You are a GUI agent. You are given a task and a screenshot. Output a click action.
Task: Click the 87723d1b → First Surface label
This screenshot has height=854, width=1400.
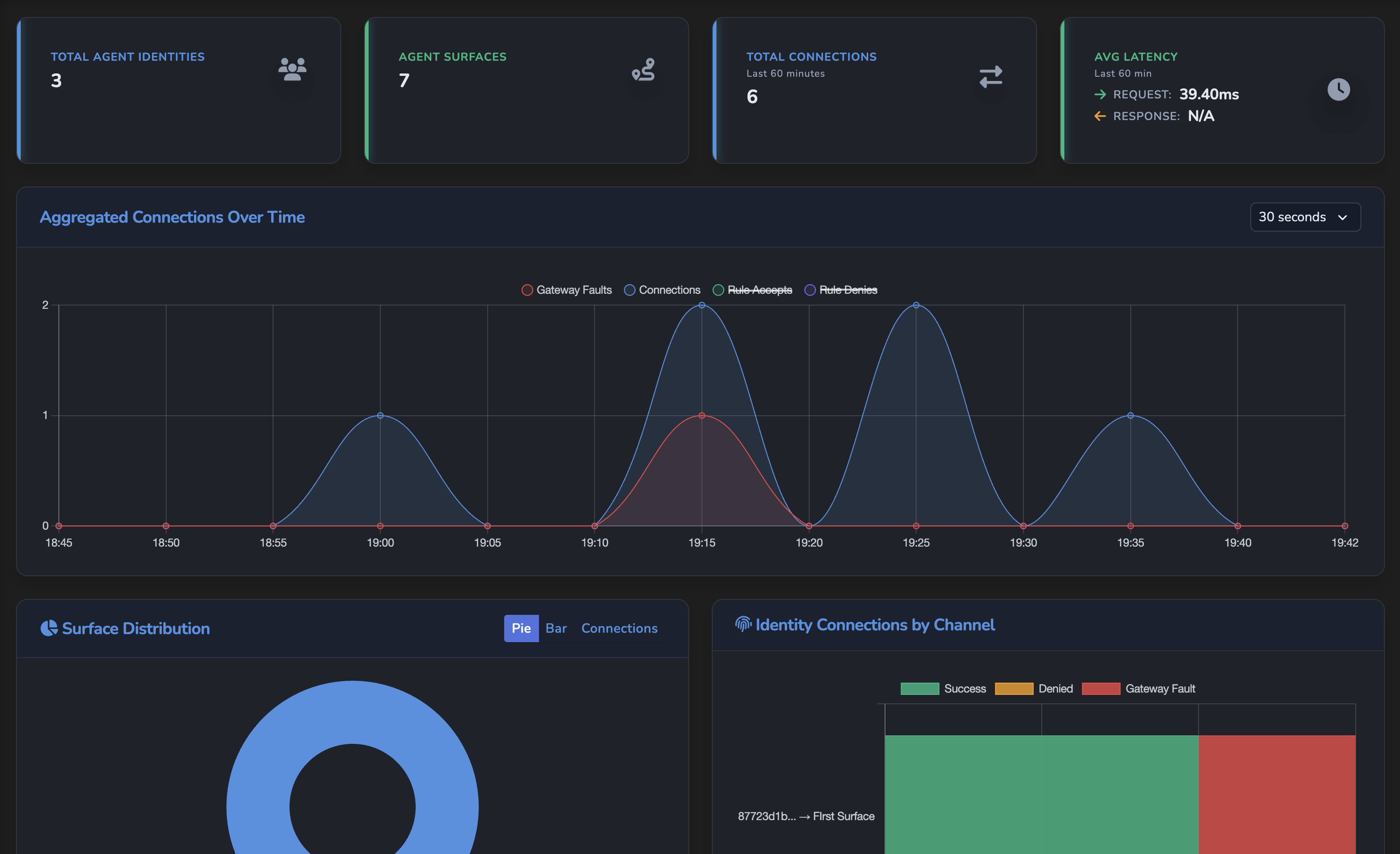coord(806,816)
